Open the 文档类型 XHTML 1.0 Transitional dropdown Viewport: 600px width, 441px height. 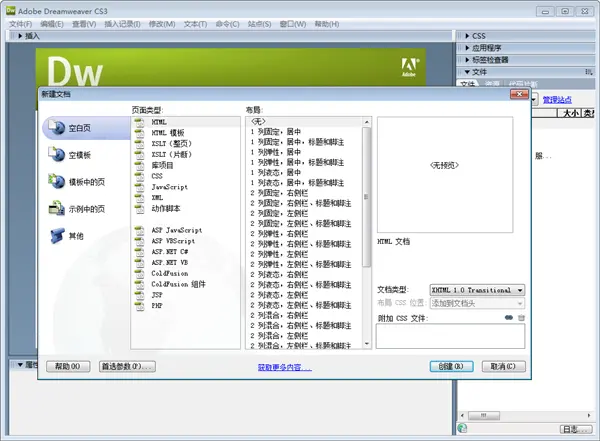click(x=477, y=290)
